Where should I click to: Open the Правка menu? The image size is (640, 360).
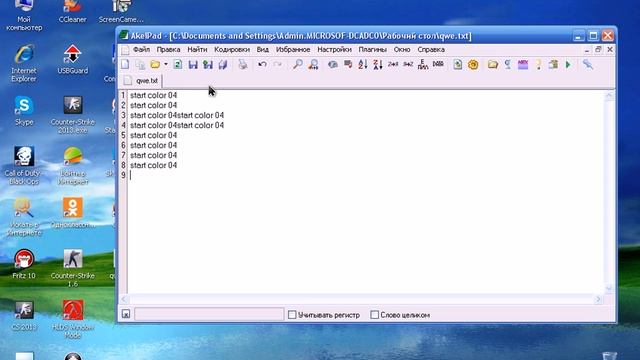click(169, 49)
